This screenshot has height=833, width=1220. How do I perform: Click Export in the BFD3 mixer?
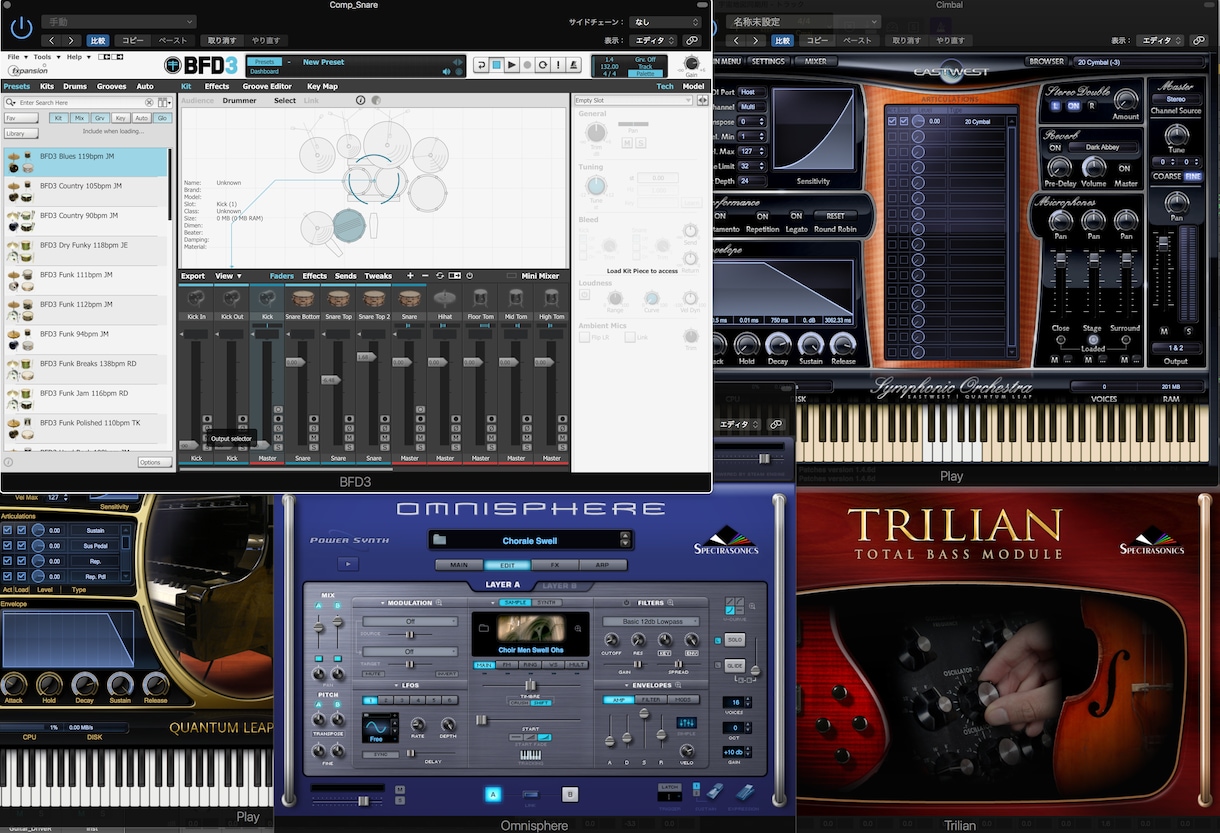tap(193, 276)
